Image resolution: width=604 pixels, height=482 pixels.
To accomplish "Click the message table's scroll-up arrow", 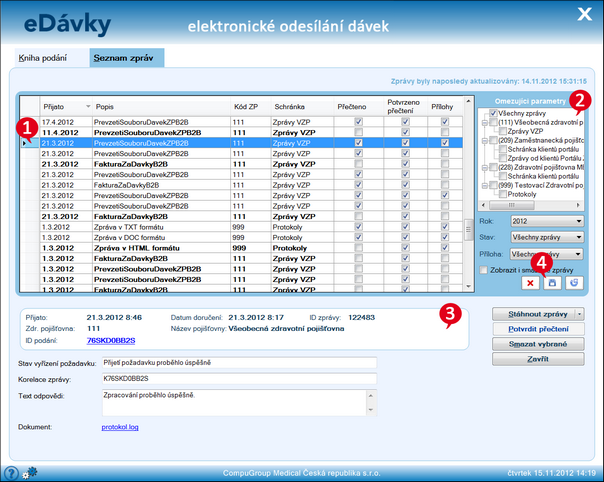I will pyautogui.click(x=468, y=101).
